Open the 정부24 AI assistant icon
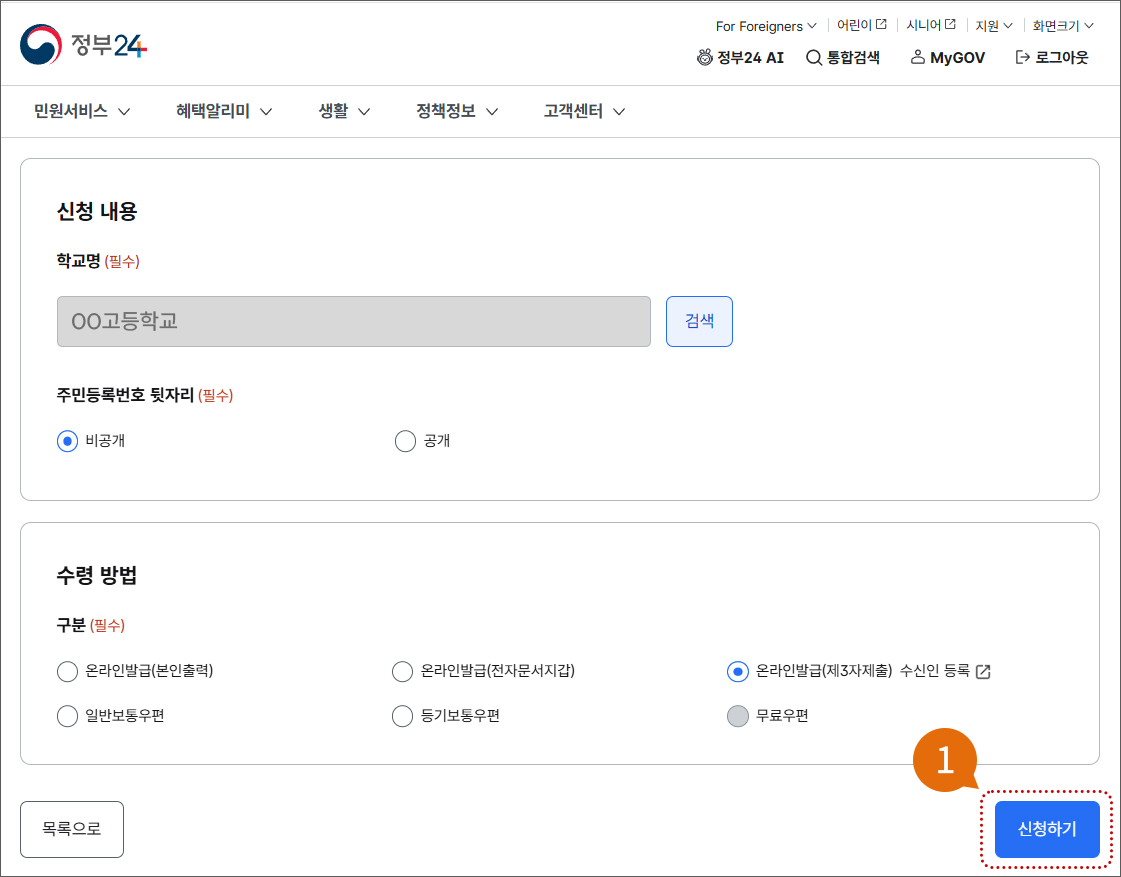The height and width of the screenshot is (877, 1121). tap(704, 57)
